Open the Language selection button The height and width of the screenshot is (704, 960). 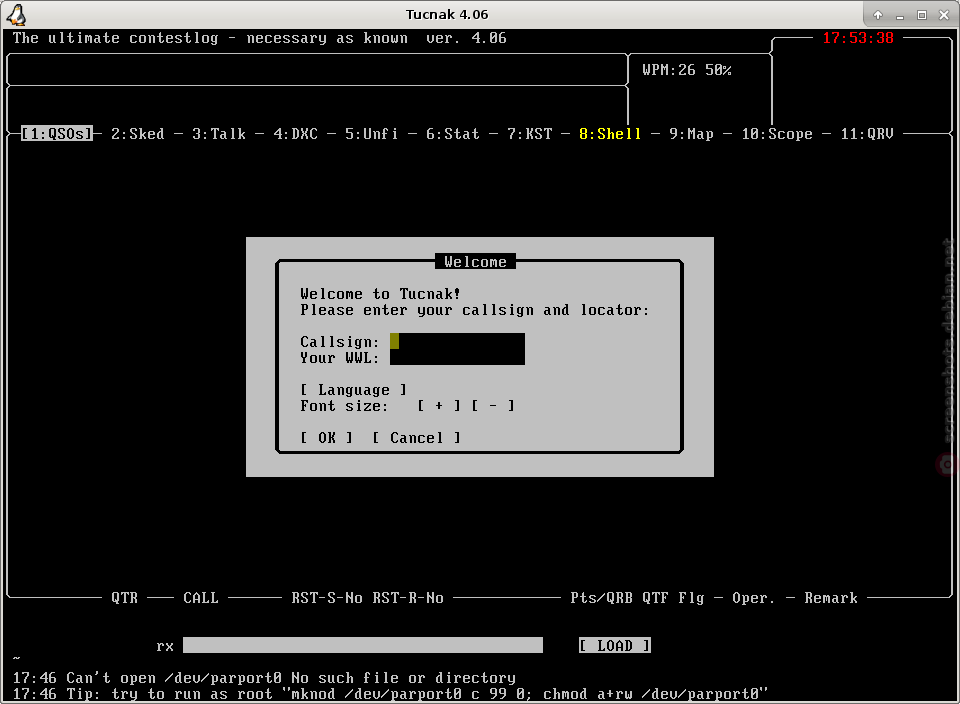[x=353, y=389]
